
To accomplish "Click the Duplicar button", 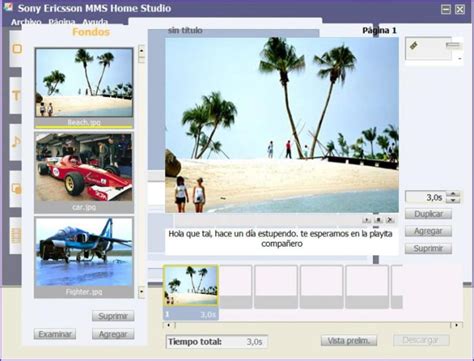I will (428, 214).
